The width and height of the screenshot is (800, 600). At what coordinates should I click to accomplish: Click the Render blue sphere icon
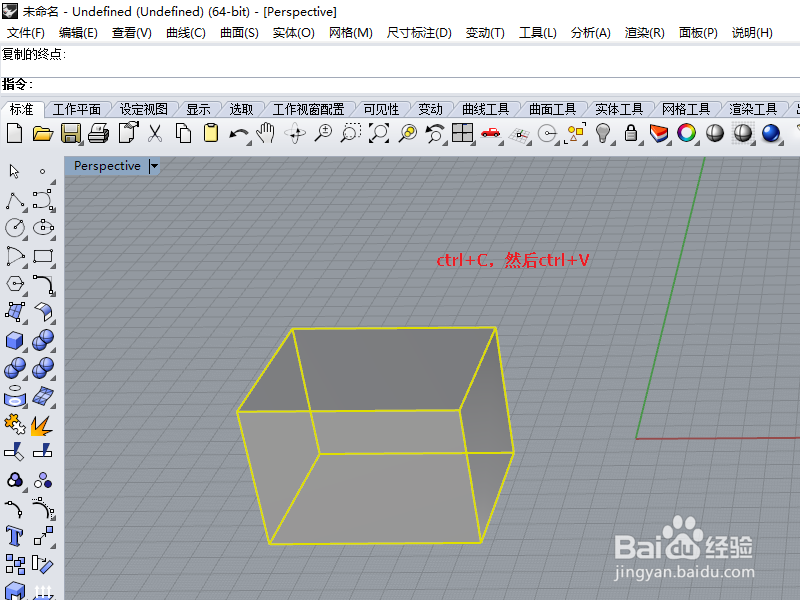tap(771, 134)
